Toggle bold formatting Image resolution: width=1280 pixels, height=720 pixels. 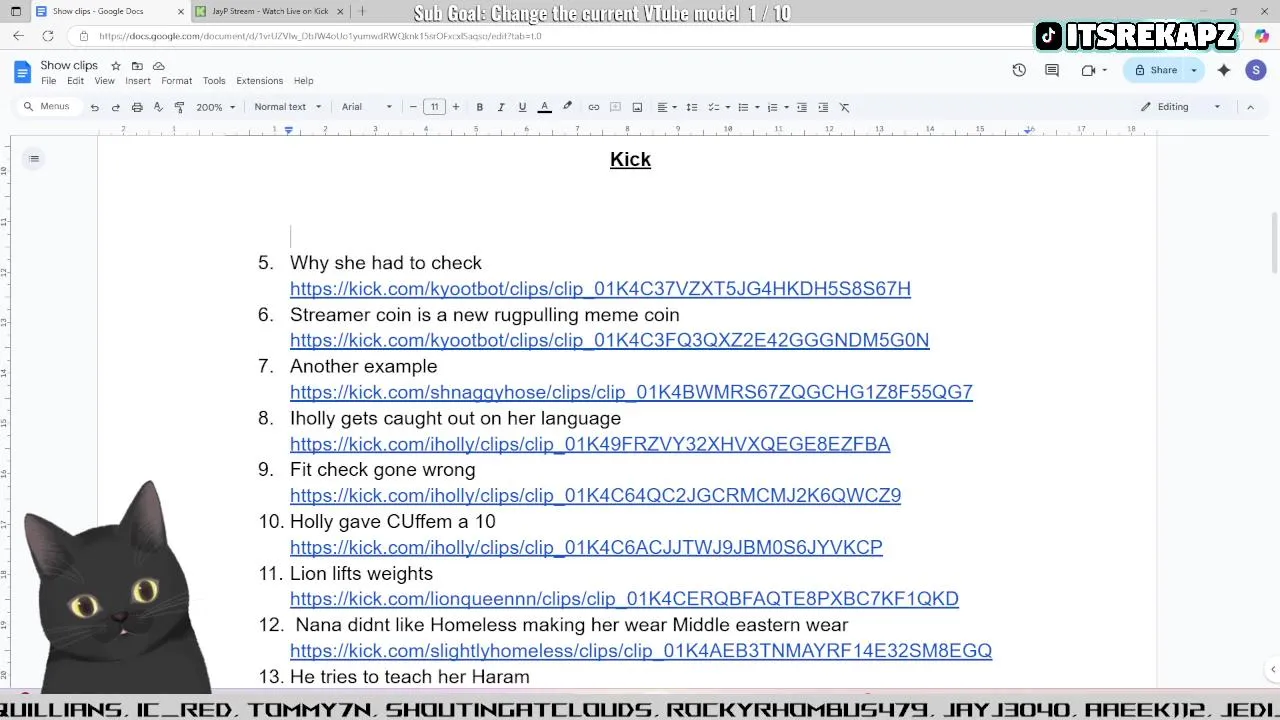[480, 107]
